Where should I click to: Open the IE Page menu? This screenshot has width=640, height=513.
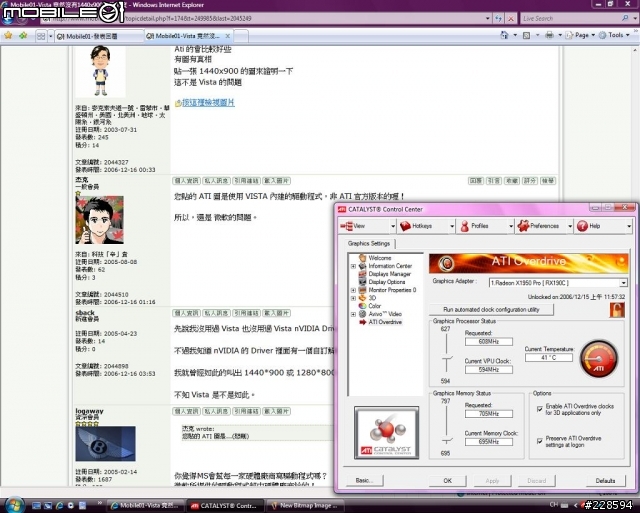pos(579,36)
